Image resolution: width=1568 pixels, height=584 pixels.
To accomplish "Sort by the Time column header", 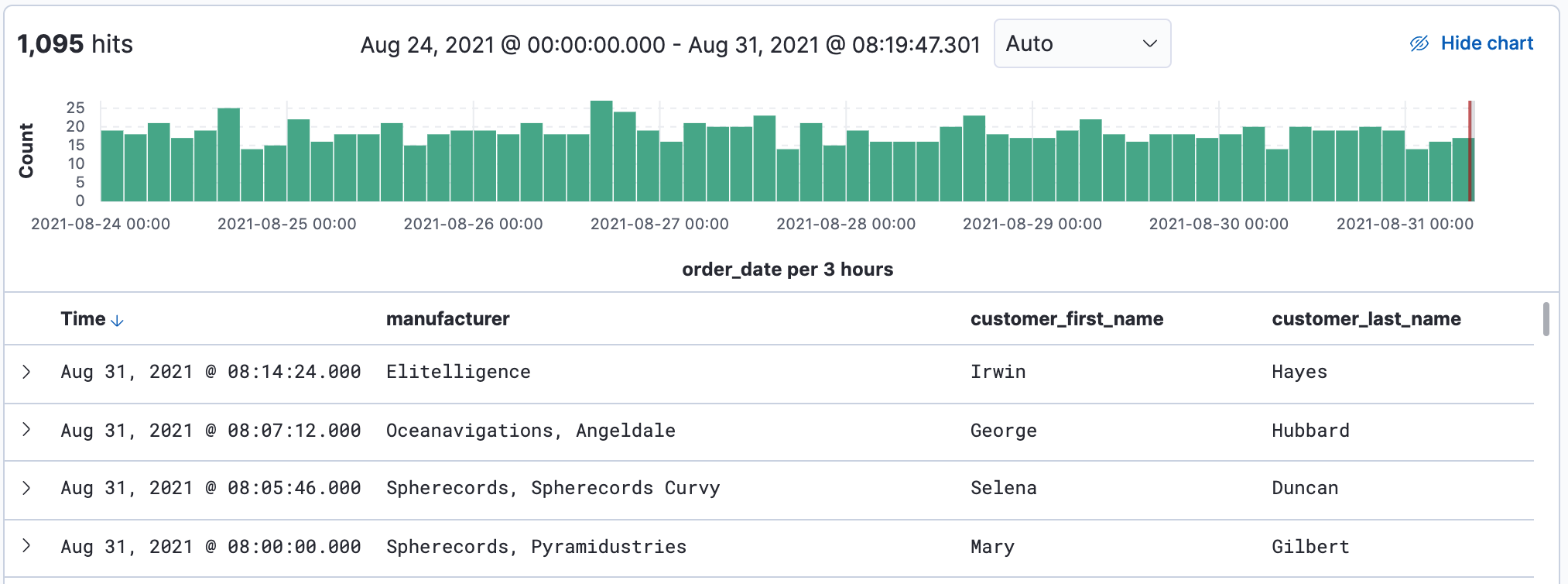I will point(84,319).
